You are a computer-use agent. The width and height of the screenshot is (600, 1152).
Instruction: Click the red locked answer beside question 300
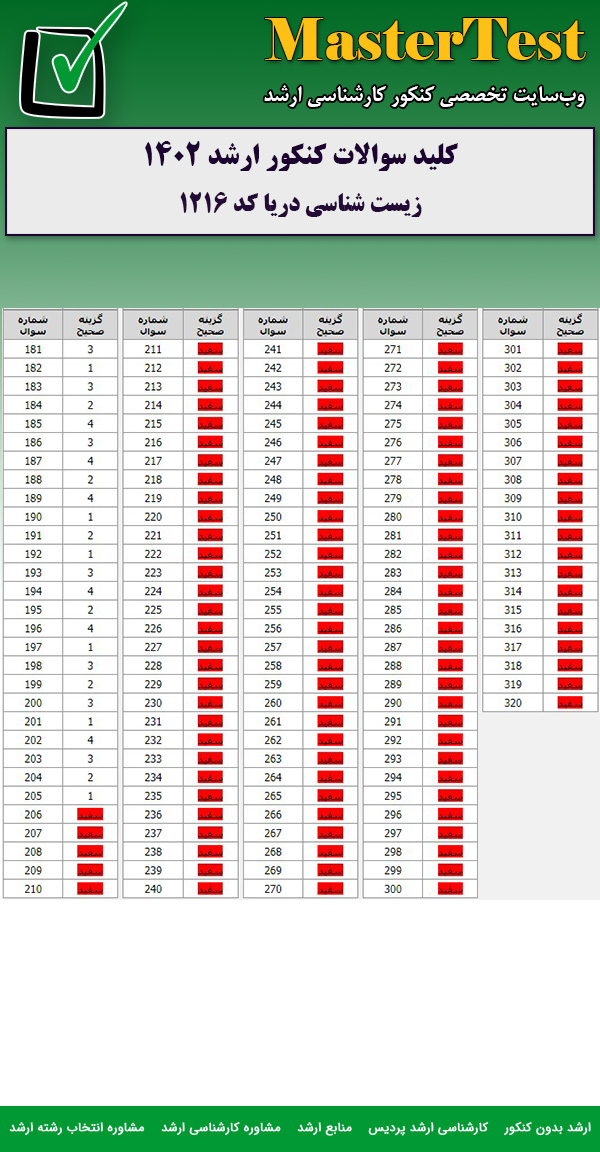click(x=450, y=889)
